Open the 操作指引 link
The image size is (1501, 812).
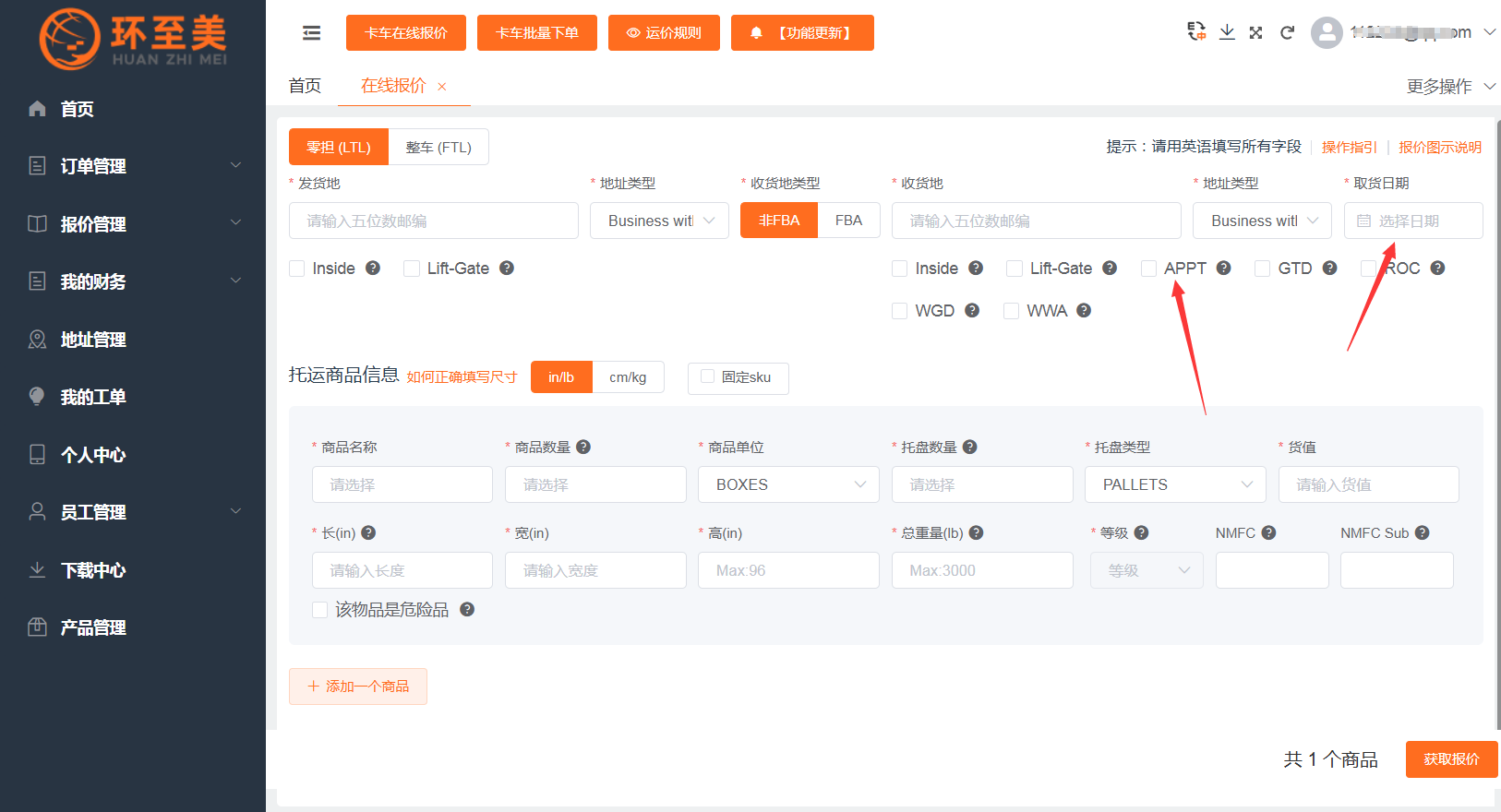click(x=1349, y=147)
